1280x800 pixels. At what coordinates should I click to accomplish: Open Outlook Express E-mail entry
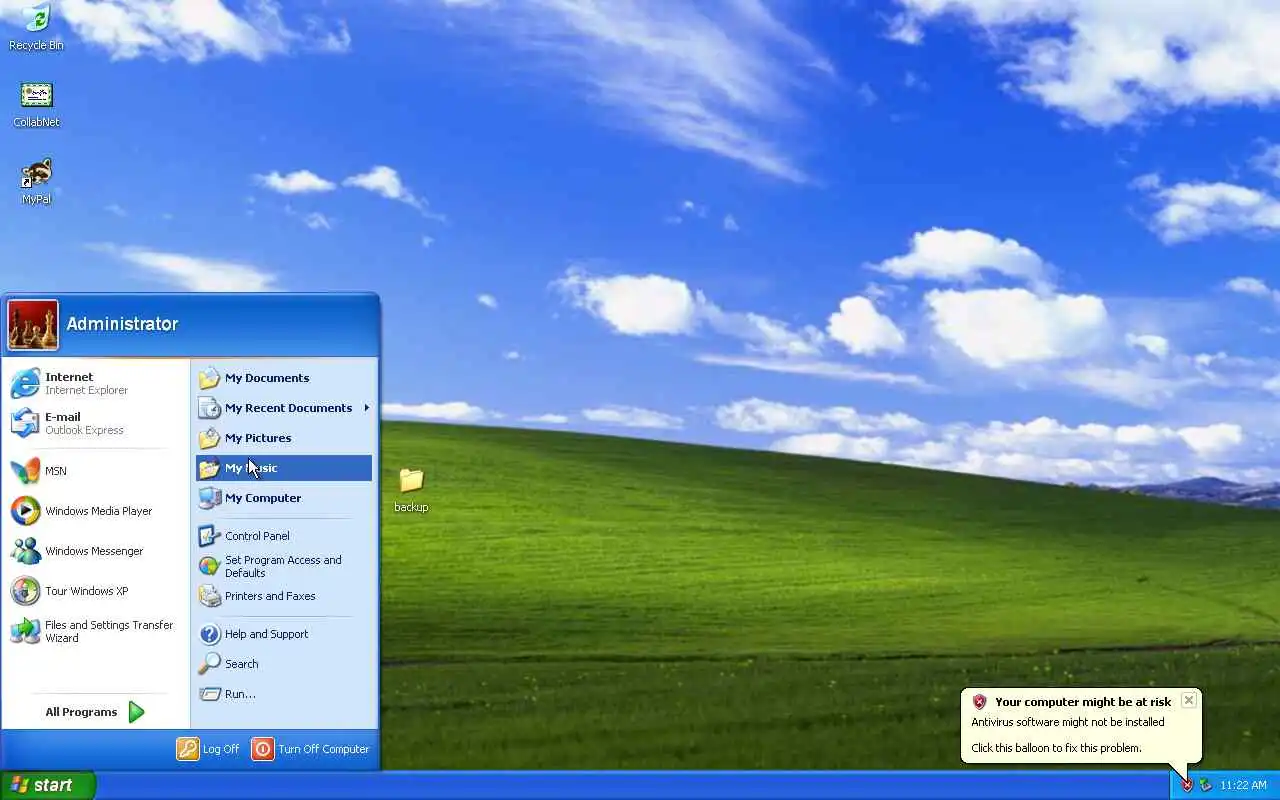95,423
